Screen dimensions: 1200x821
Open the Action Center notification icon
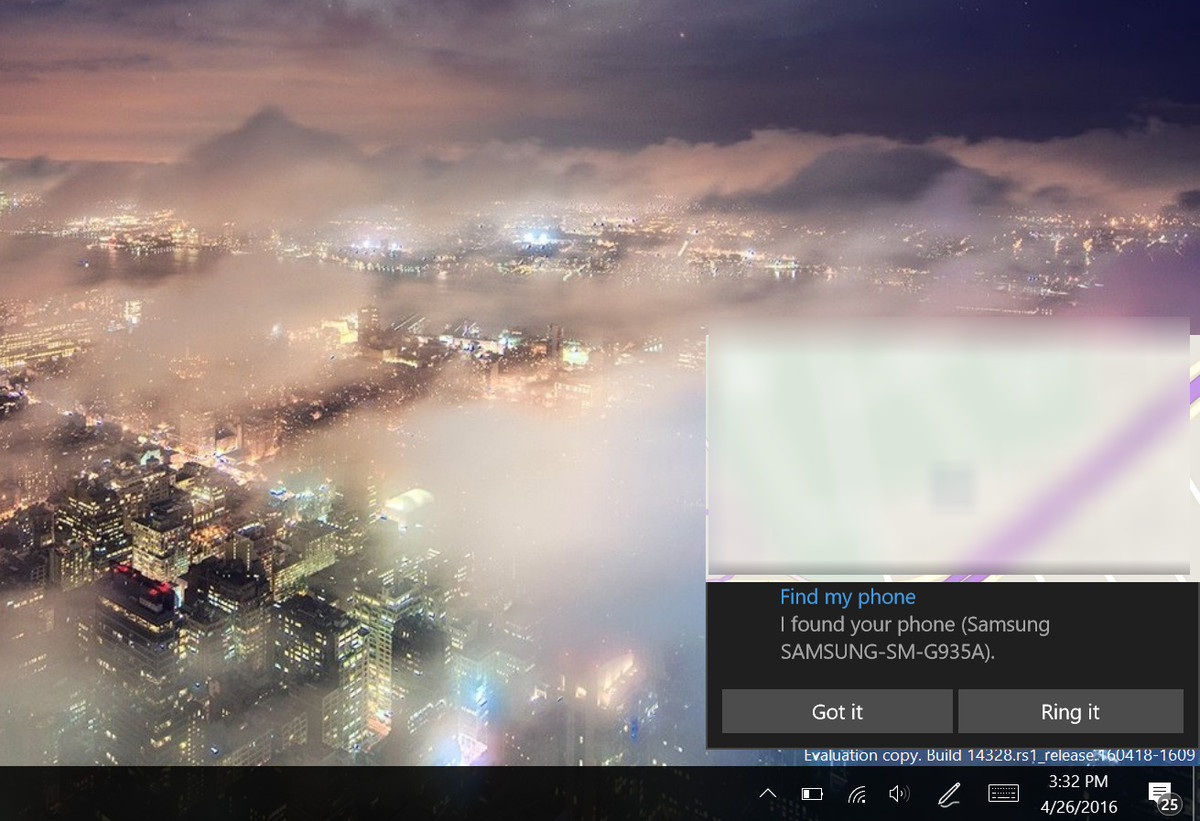pos(1159,793)
